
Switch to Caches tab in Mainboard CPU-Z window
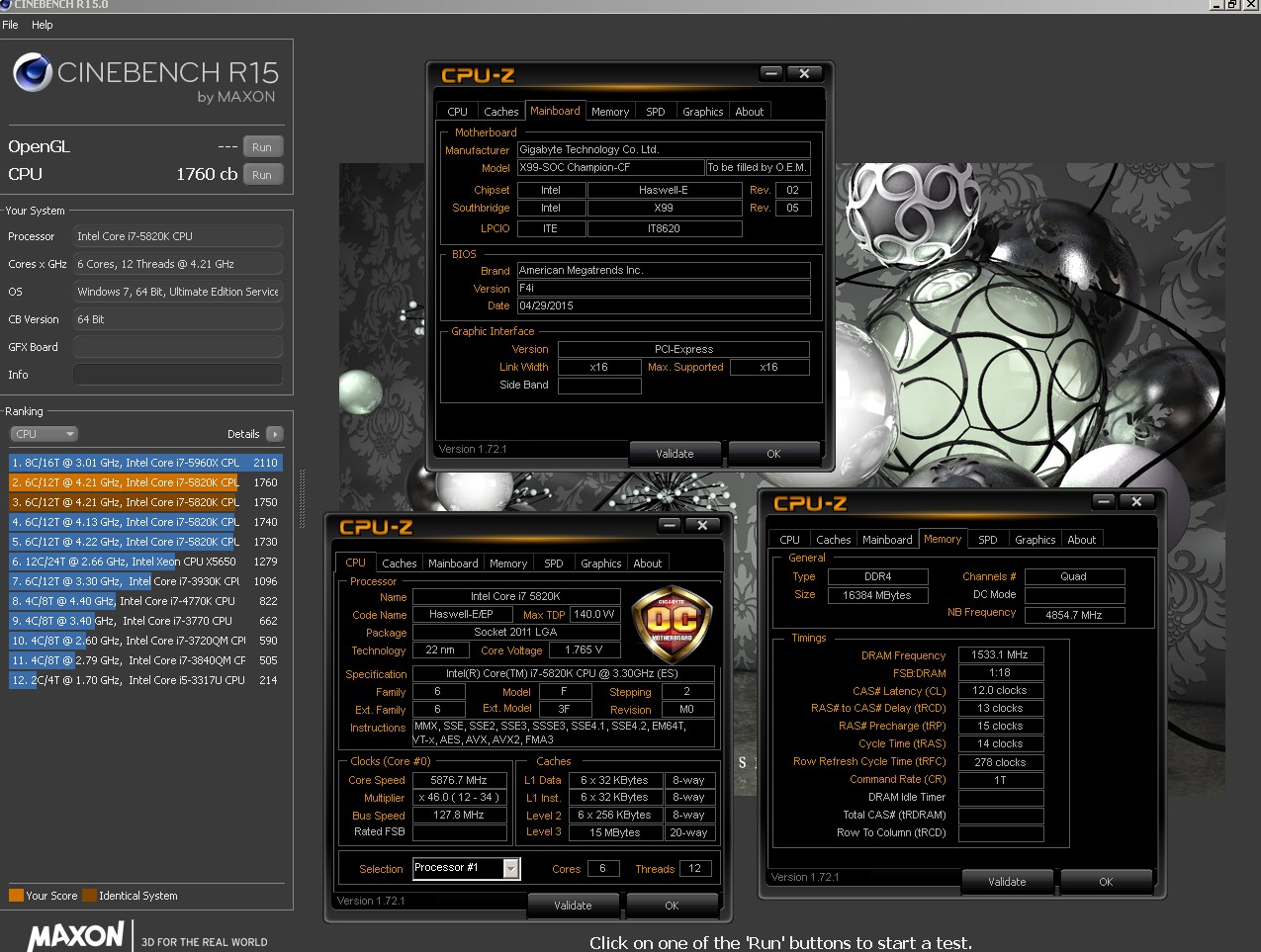pyautogui.click(x=500, y=112)
